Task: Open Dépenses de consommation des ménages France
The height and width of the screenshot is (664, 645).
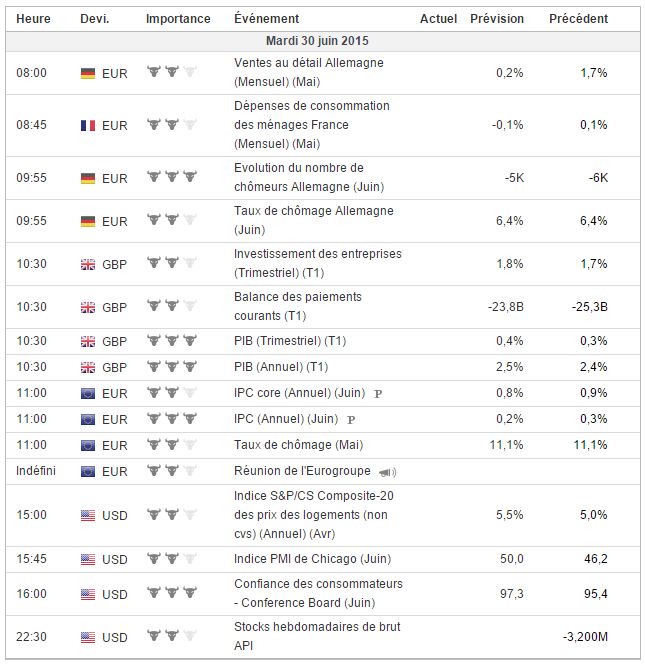Action: (311, 125)
